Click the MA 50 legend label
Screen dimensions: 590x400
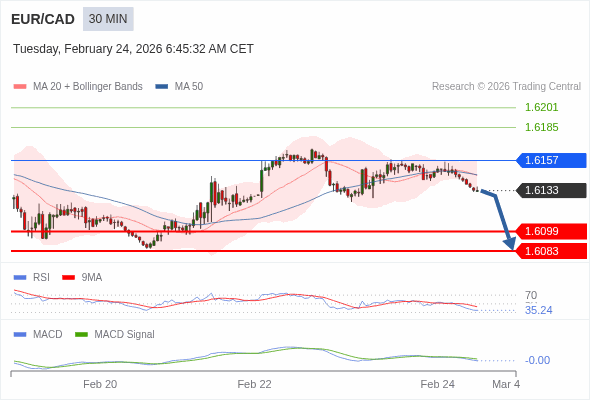pos(189,87)
